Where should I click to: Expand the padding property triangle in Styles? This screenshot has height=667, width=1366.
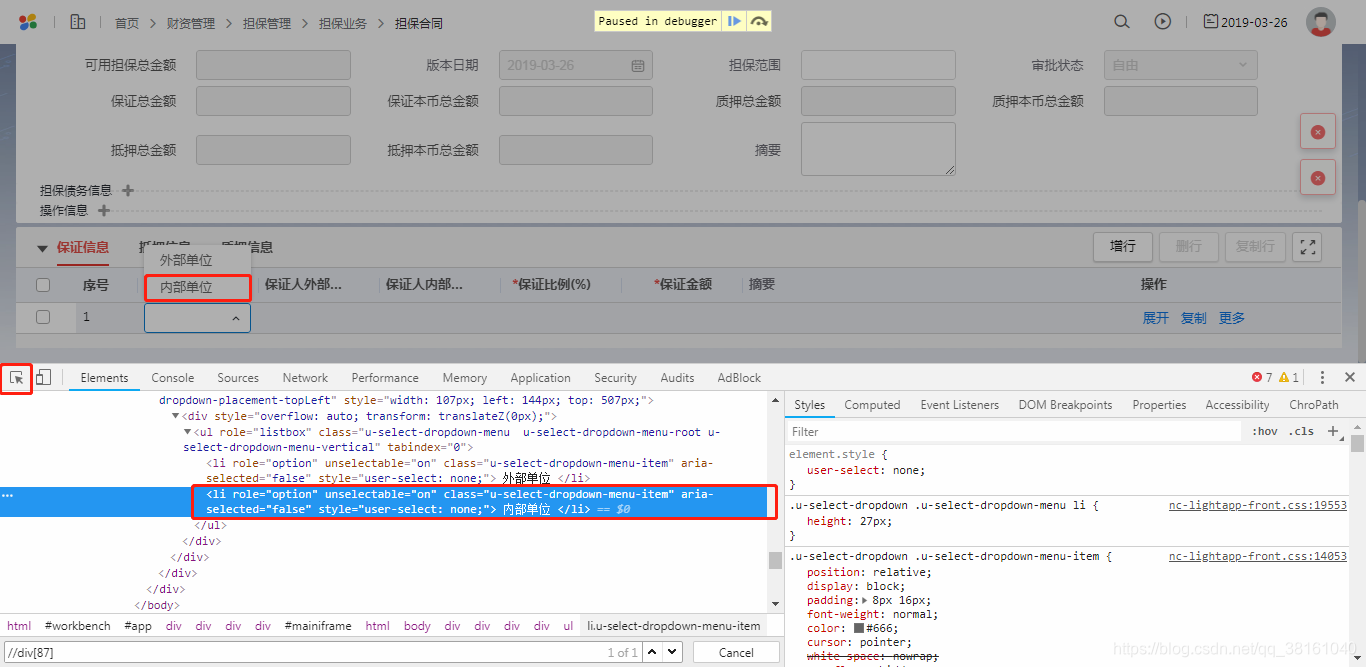(866, 600)
